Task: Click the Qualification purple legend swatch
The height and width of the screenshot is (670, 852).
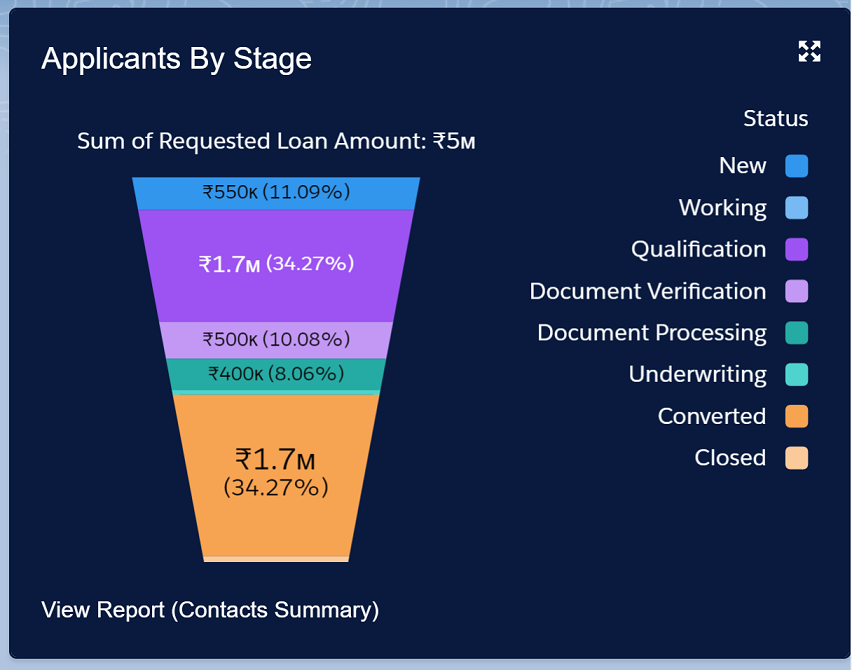Action: [x=796, y=249]
